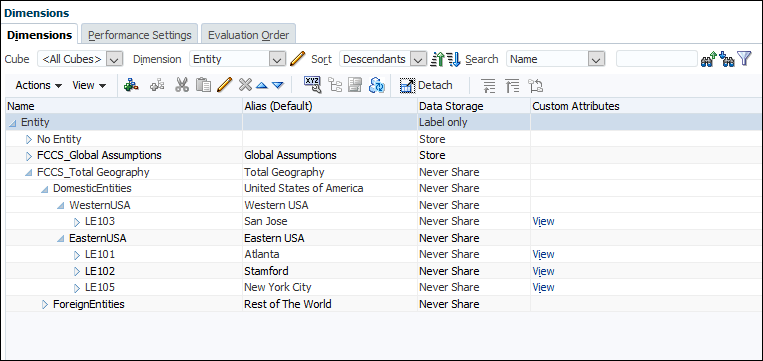Click the alias cell 'New York City'
The width and height of the screenshot is (763, 361).
click(278, 287)
